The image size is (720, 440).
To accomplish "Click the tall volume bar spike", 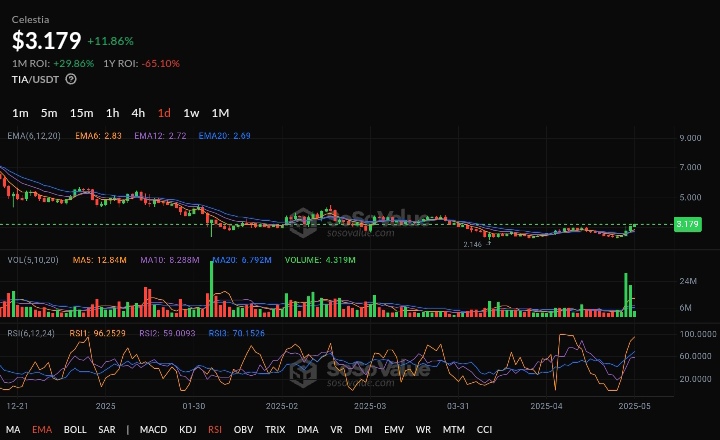I will 626,294.
